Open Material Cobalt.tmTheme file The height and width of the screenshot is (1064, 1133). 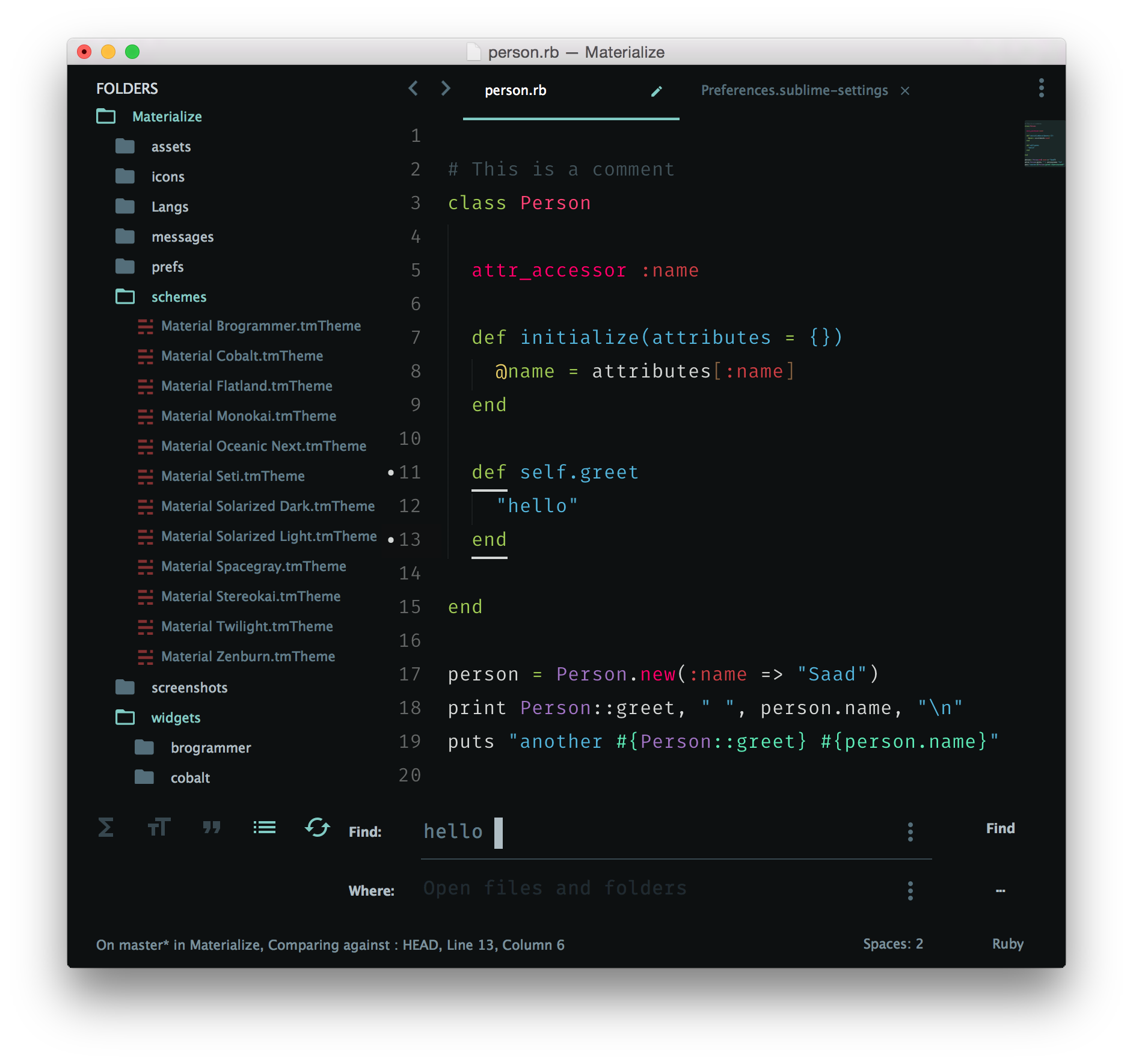click(x=230, y=356)
